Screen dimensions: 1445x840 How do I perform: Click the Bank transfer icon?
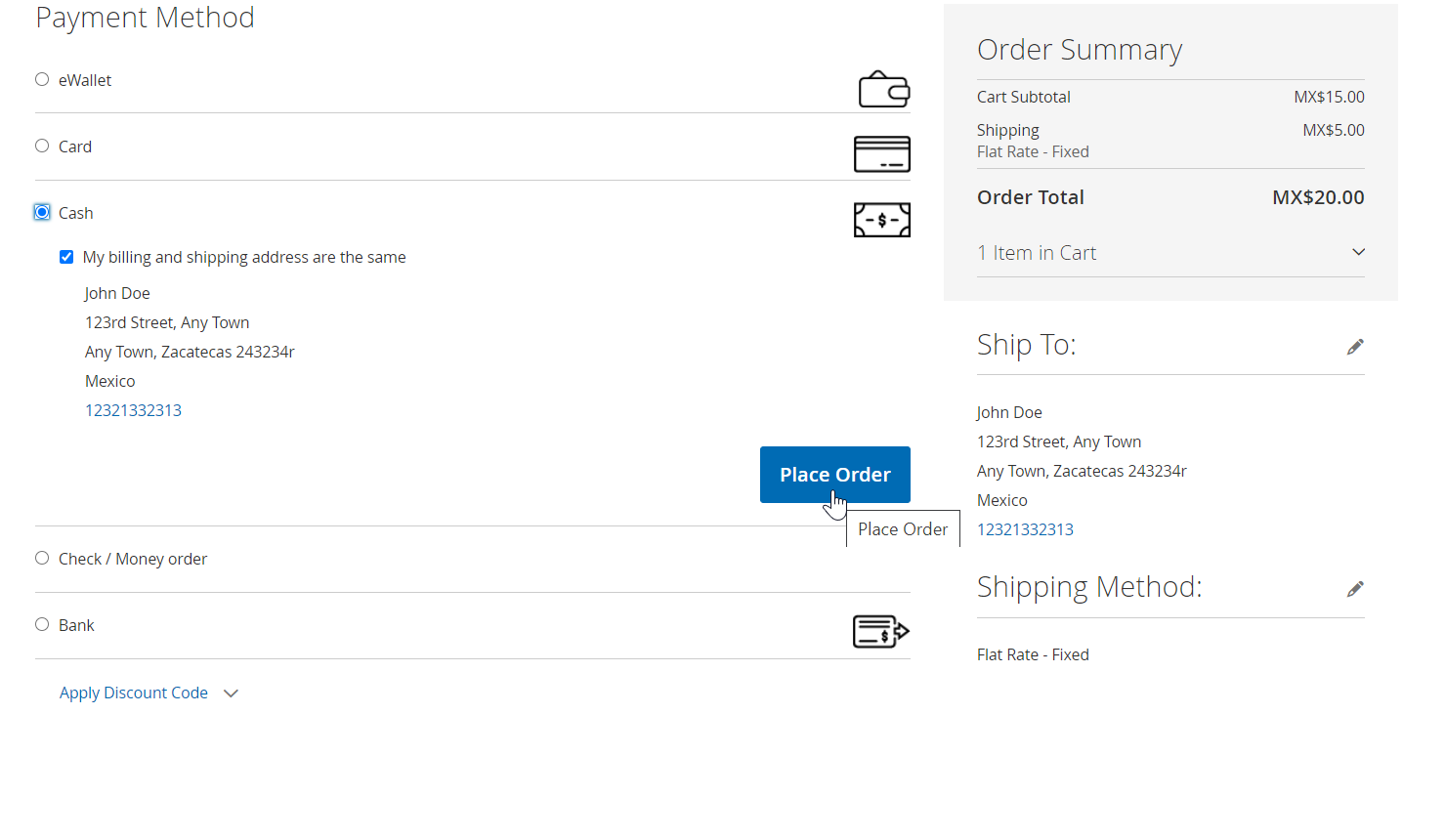coord(880,632)
